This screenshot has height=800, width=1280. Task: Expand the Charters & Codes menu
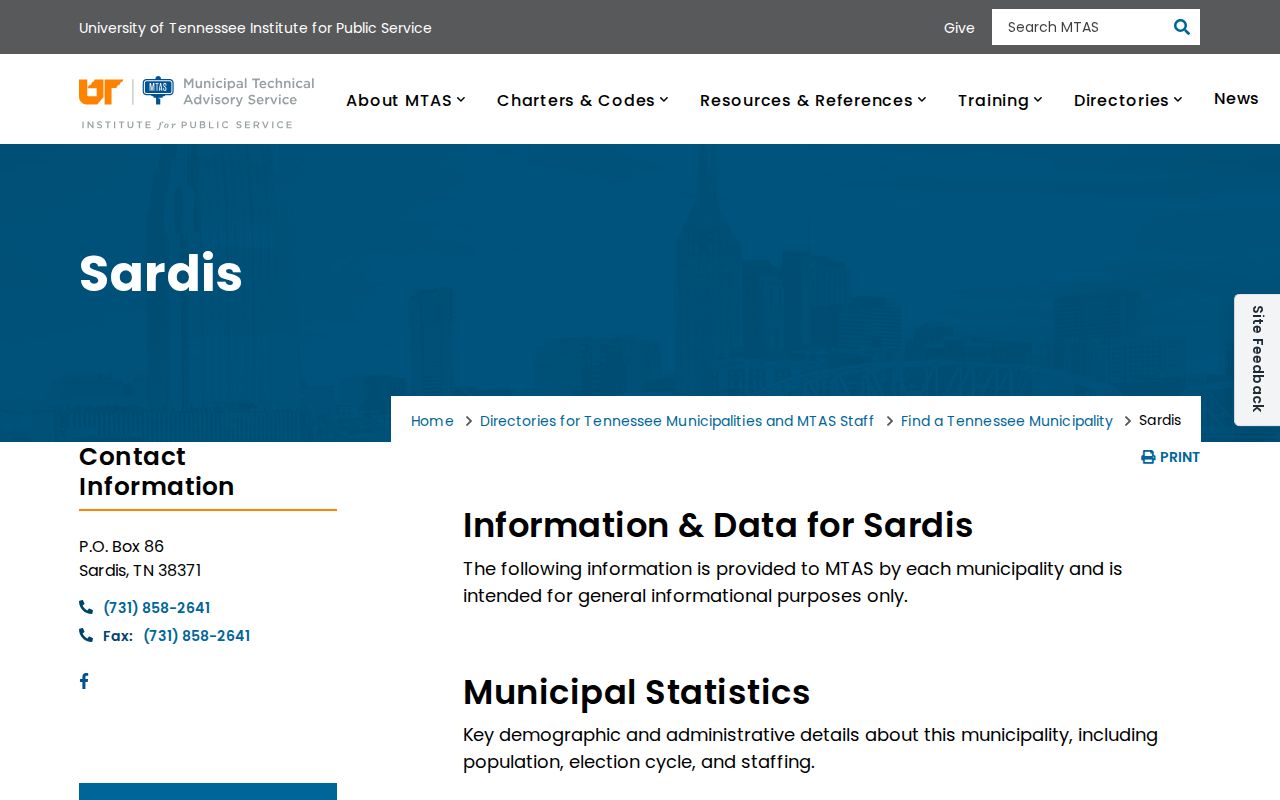click(583, 100)
